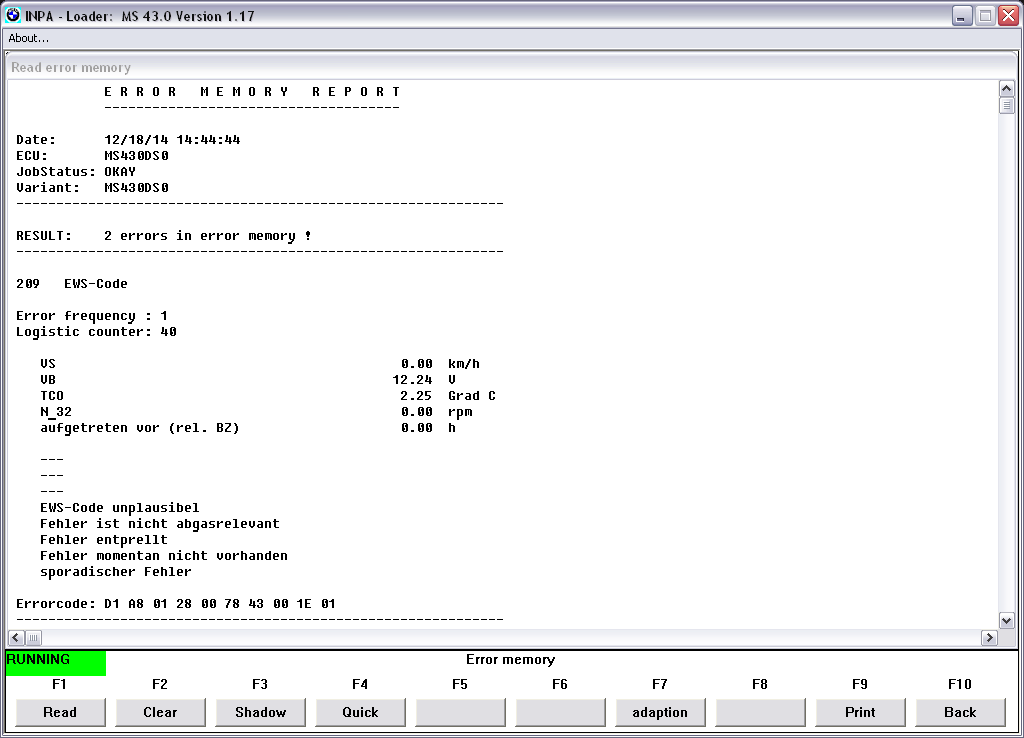Click the F4 Quick button
Viewport: 1024px width, 738px height.
click(x=360, y=712)
